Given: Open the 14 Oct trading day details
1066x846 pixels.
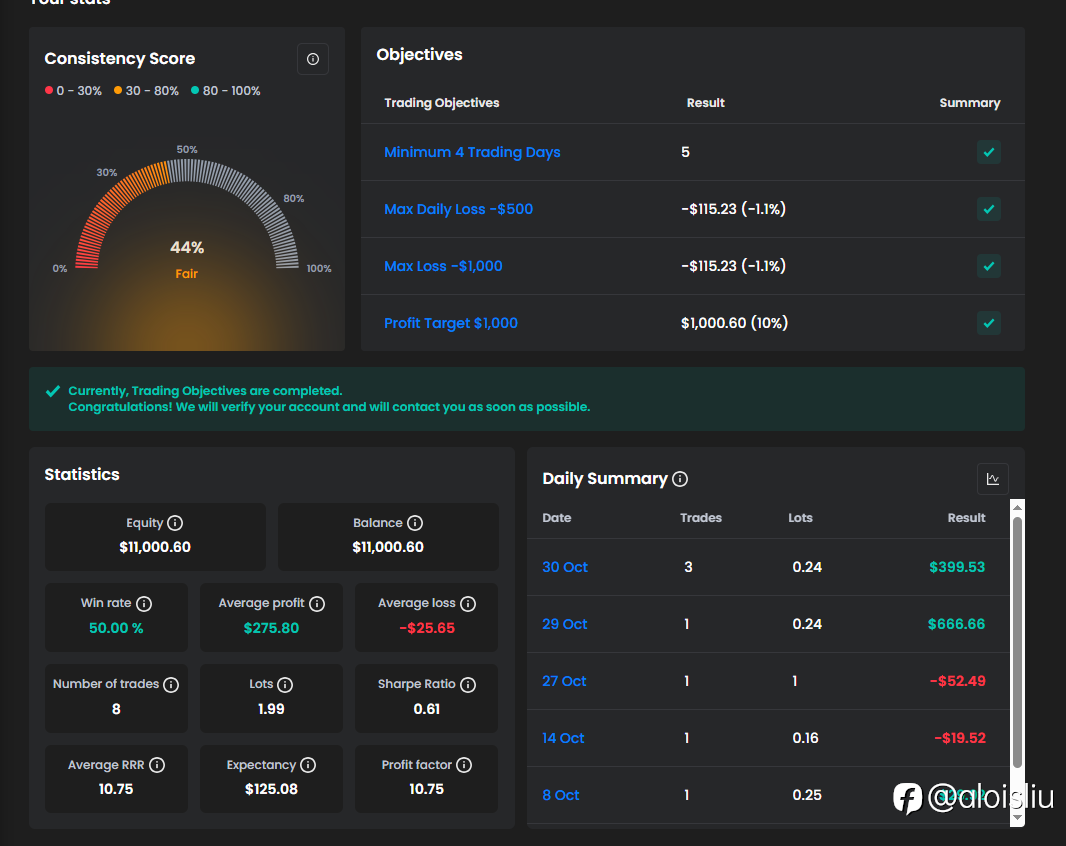Looking at the screenshot, I should point(563,738).
